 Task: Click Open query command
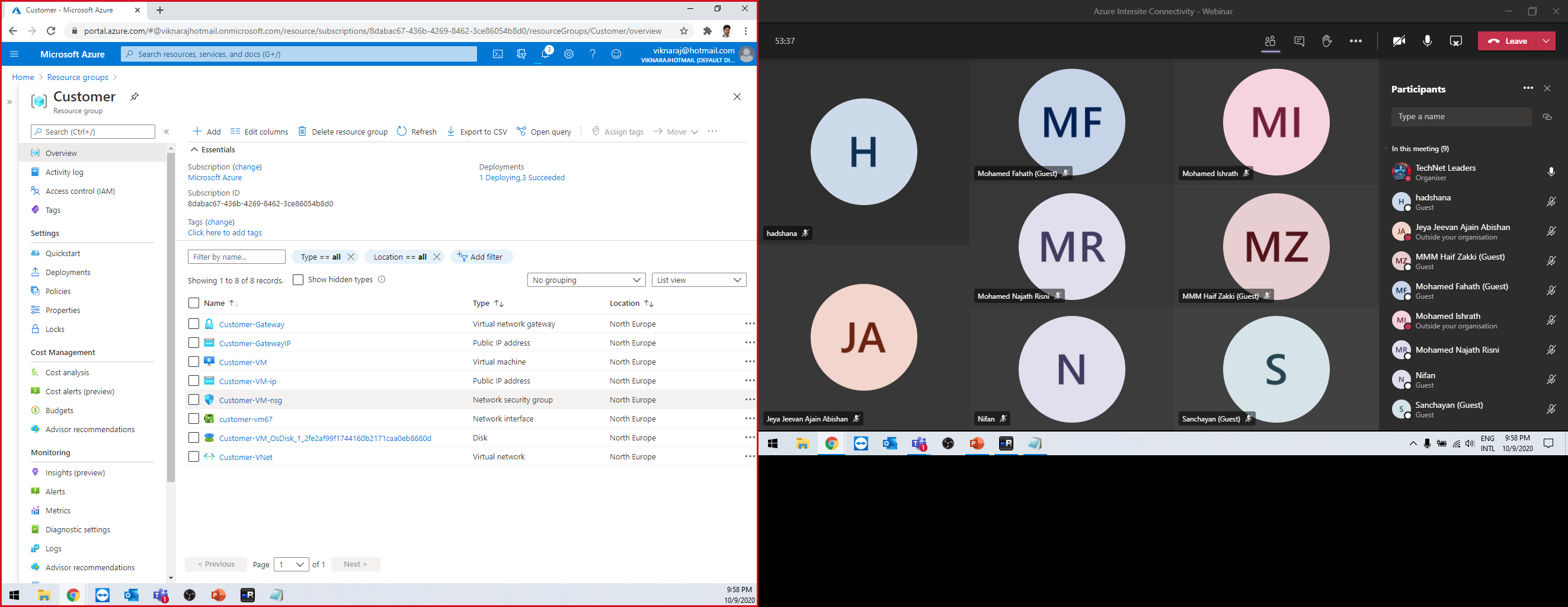click(x=544, y=132)
